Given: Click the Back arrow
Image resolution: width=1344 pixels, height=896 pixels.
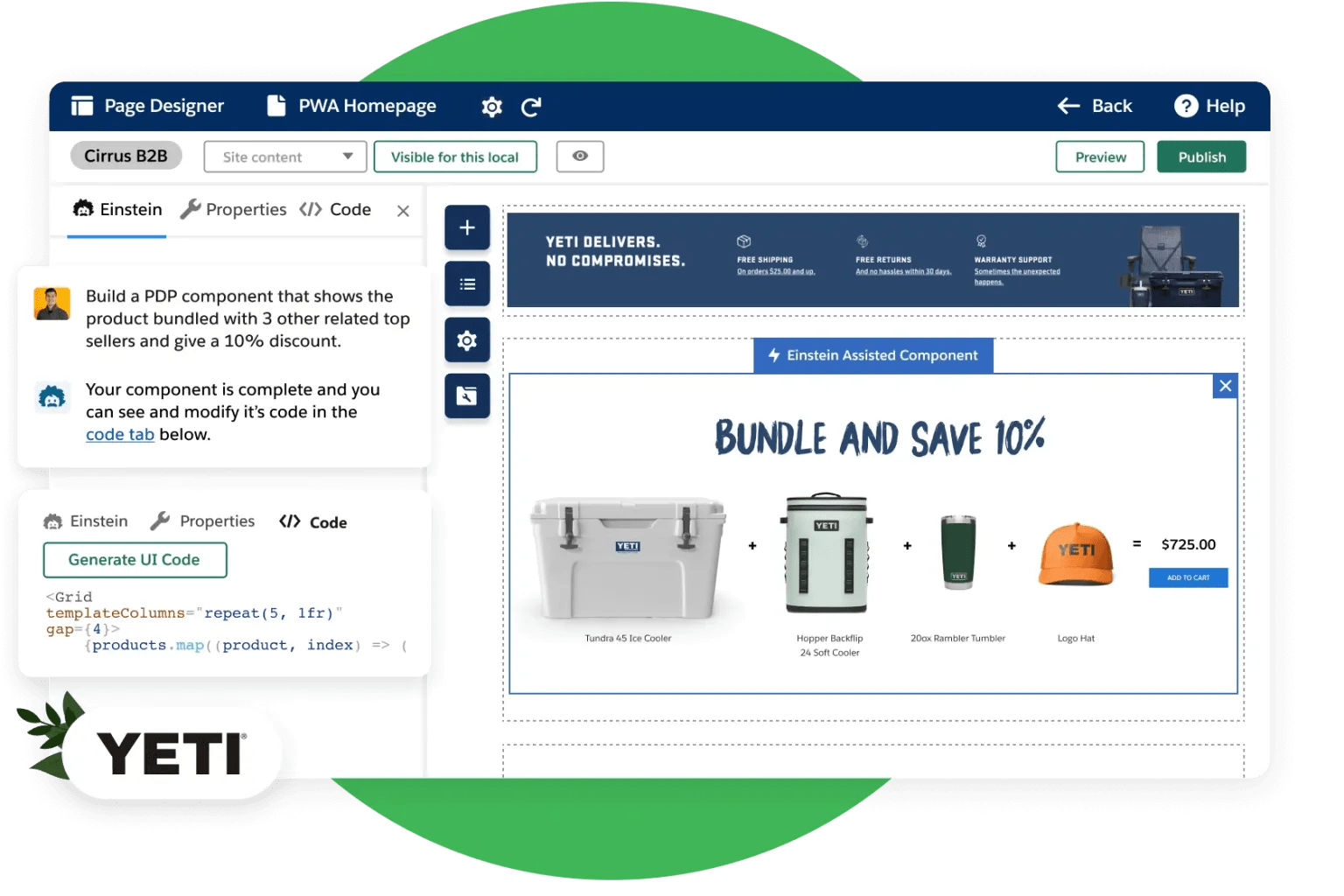Looking at the screenshot, I should pos(1068,106).
